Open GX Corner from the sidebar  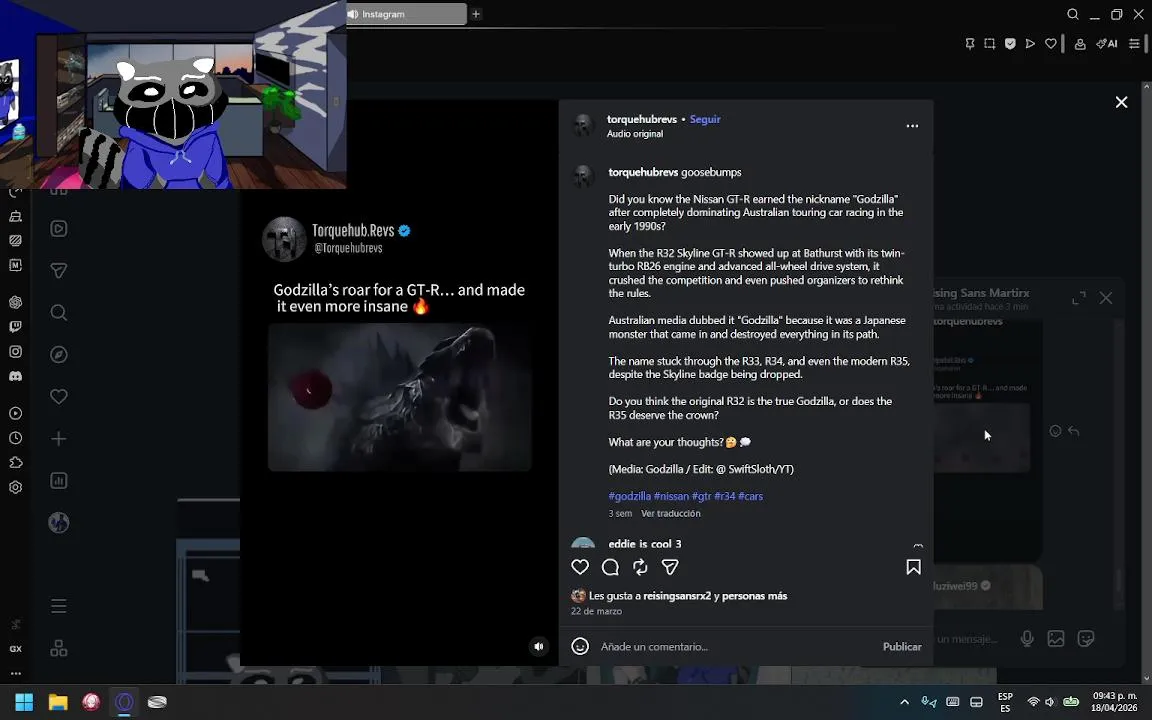tap(15, 649)
